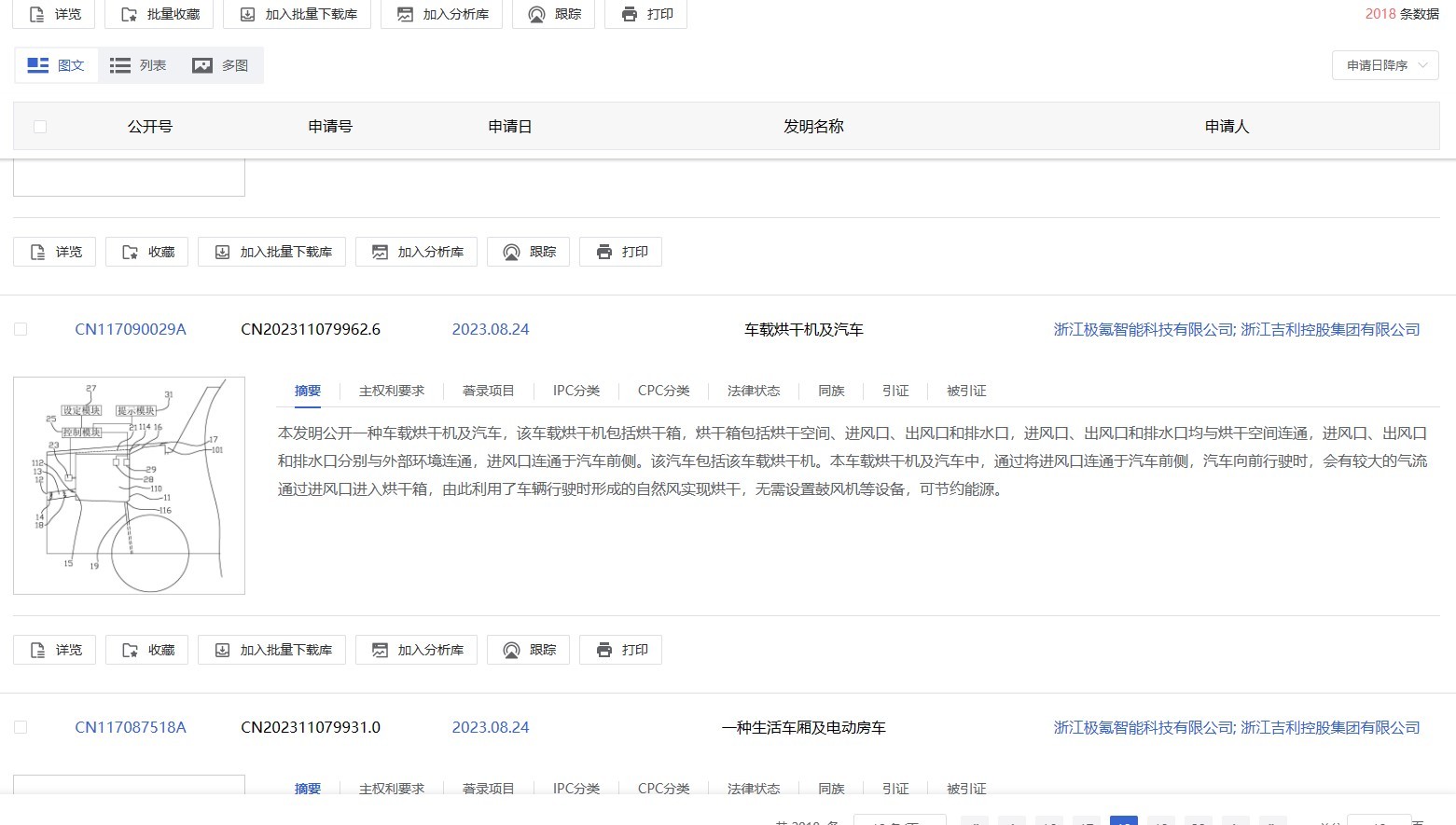This screenshot has width=1456, height=825.
Task: Check the box for record CN117090029A
Action: (21, 329)
